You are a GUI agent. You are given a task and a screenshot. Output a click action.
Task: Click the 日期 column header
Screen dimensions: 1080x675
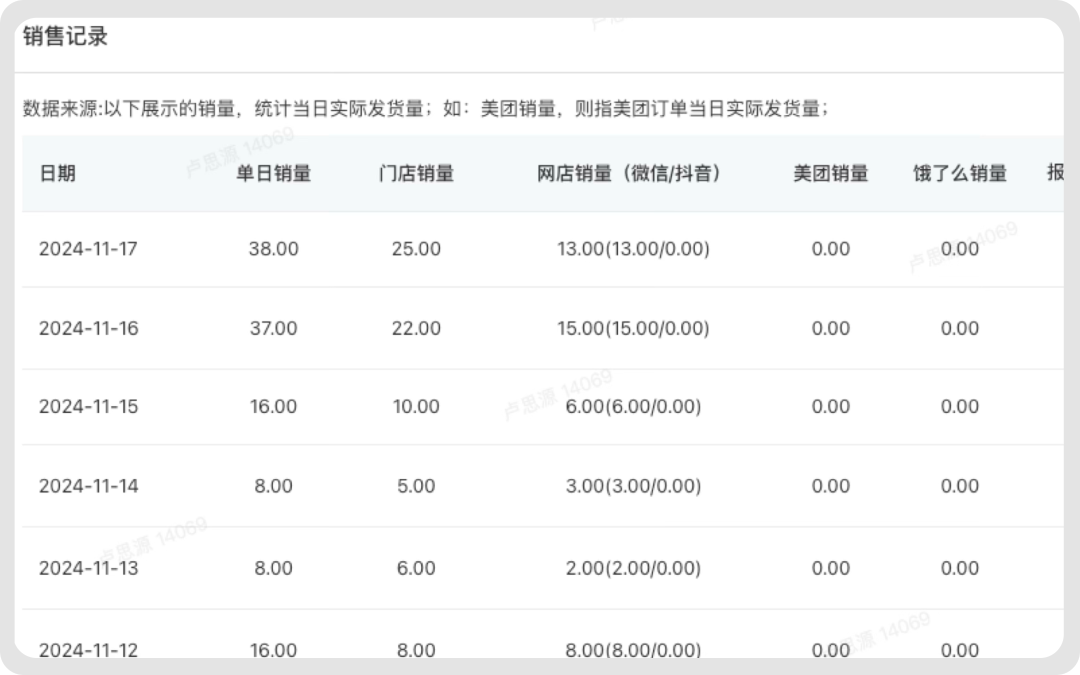(x=57, y=173)
